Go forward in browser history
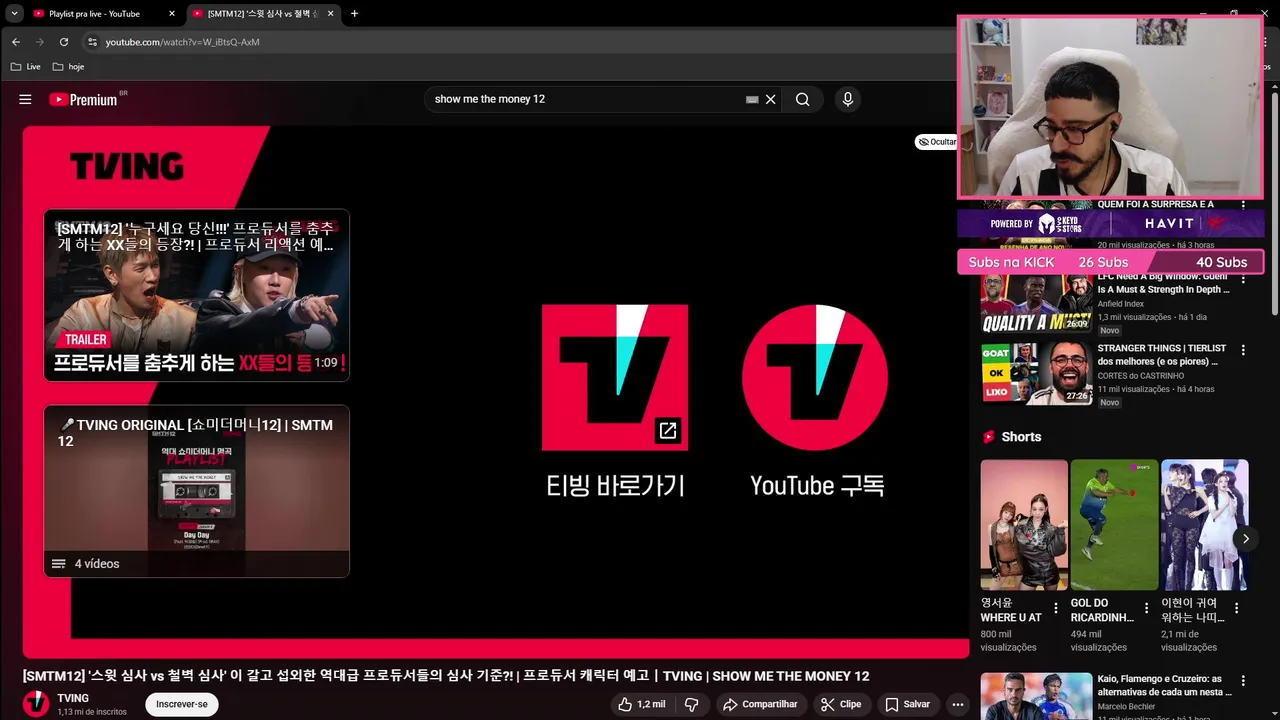This screenshot has width=1280, height=720. [40, 42]
